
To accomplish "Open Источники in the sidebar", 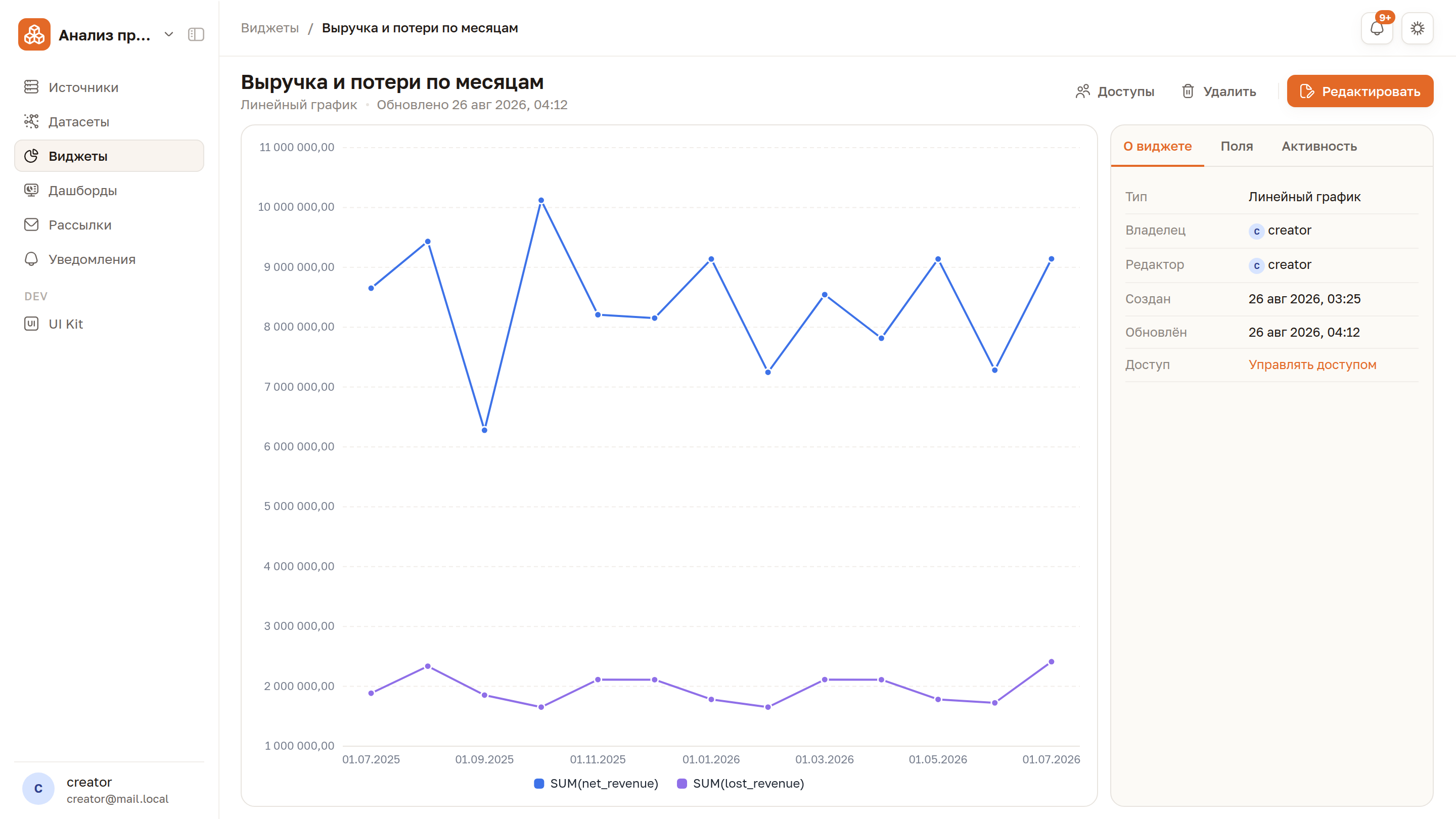I will pos(109,87).
